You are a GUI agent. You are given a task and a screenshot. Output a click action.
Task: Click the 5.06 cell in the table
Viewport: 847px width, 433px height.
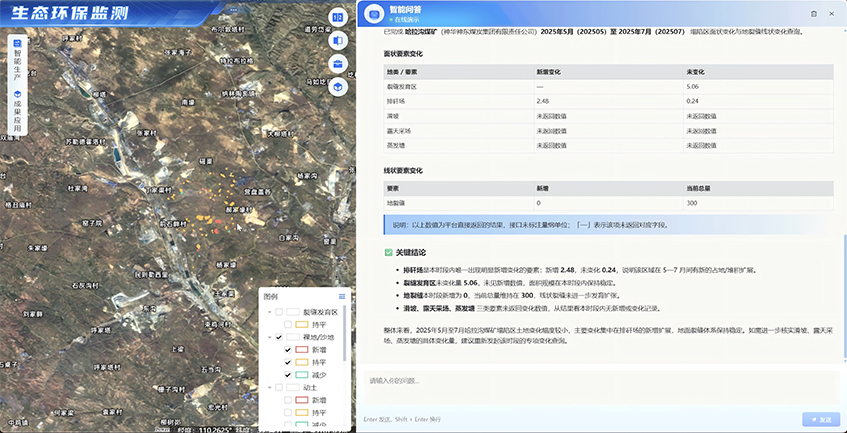click(693, 86)
